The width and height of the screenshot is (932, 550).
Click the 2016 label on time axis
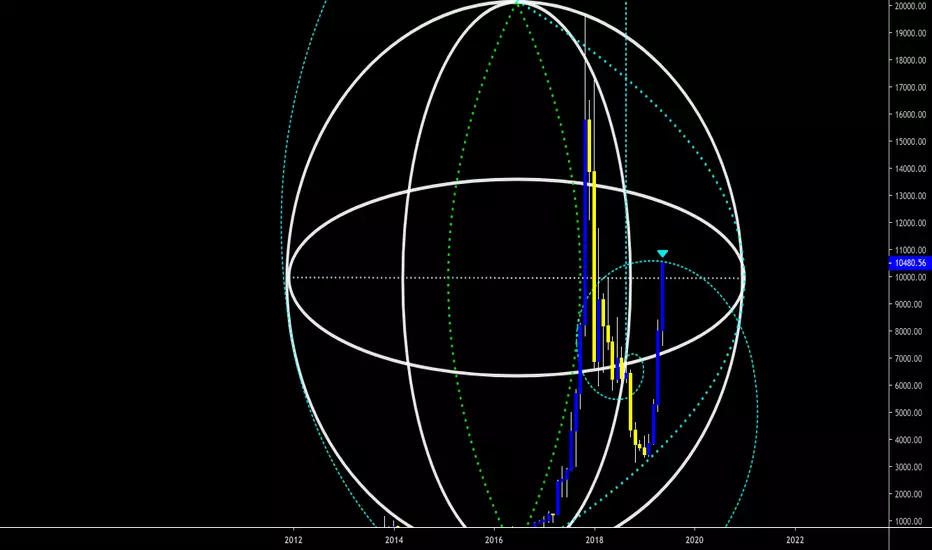(494, 540)
